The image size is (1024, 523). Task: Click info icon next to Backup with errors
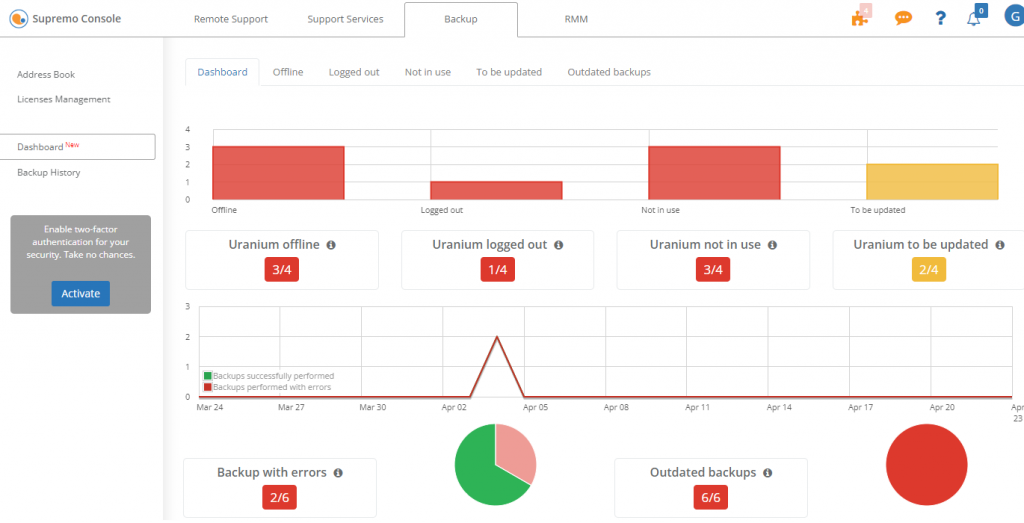coord(338,473)
